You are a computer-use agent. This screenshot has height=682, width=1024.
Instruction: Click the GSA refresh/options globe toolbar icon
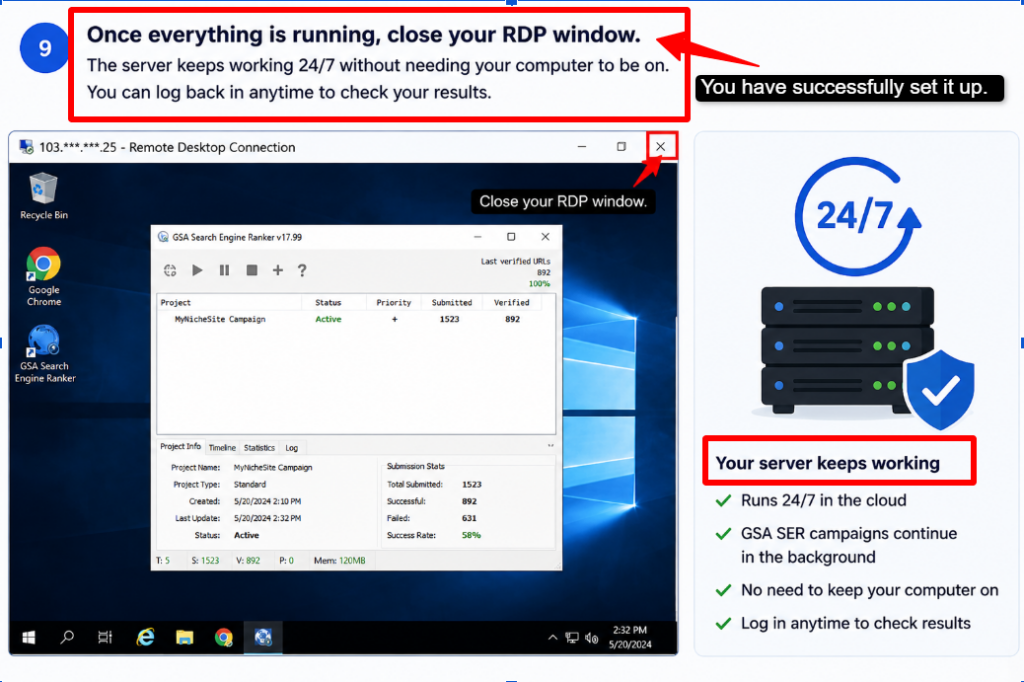click(170, 270)
